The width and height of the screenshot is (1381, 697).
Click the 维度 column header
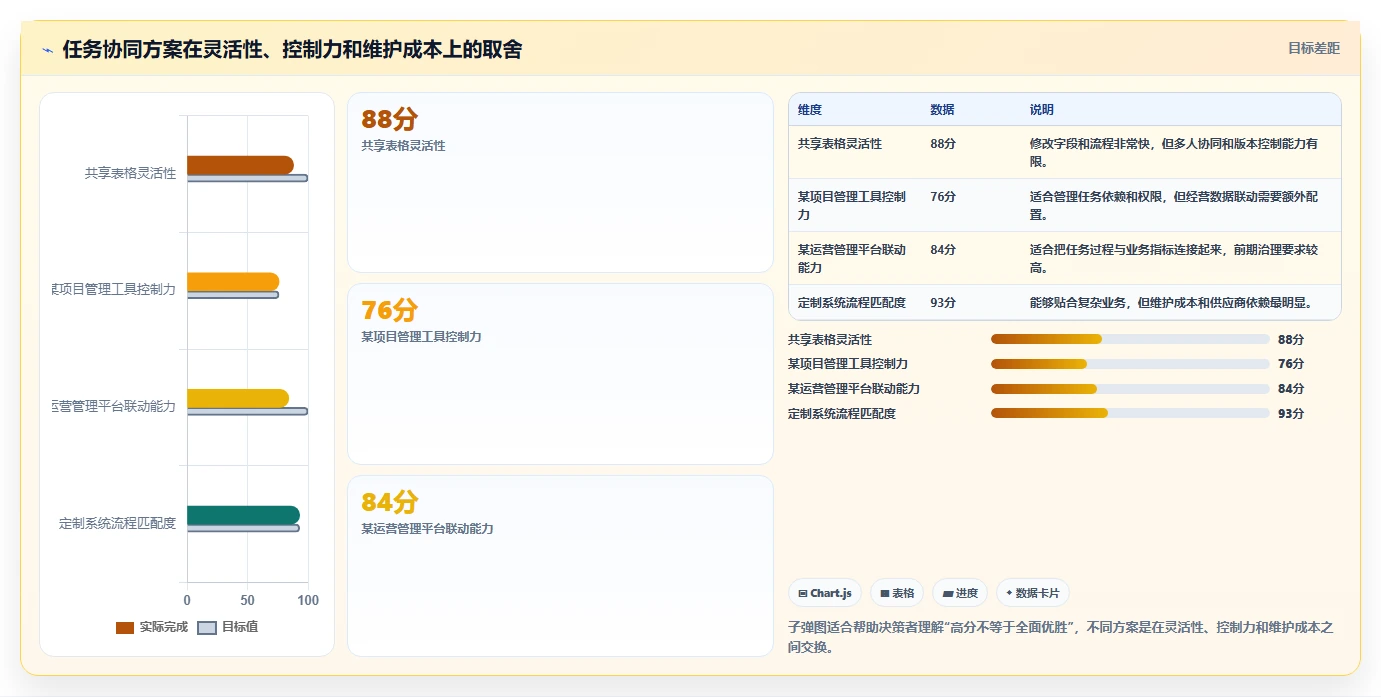pyautogui.click(x=810, y=110)
